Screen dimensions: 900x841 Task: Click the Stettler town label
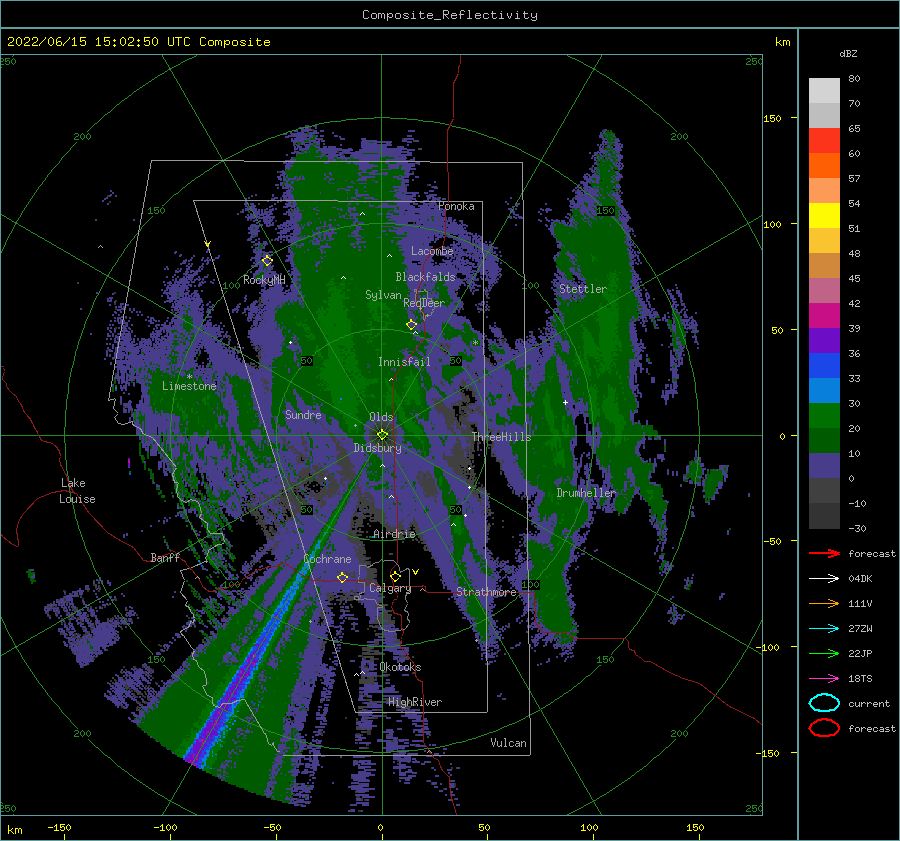[583, 289]
